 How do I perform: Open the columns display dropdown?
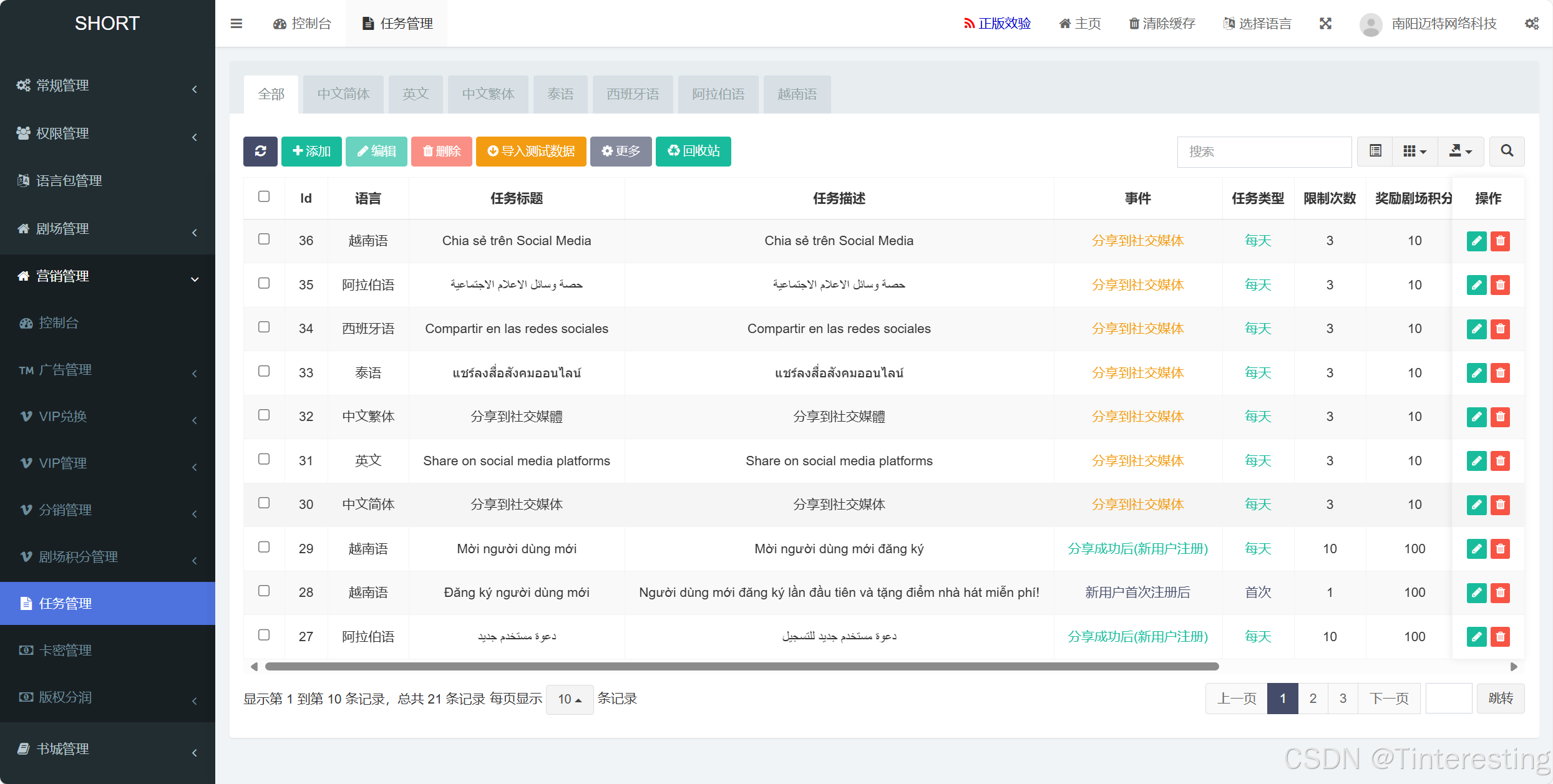1414,151
